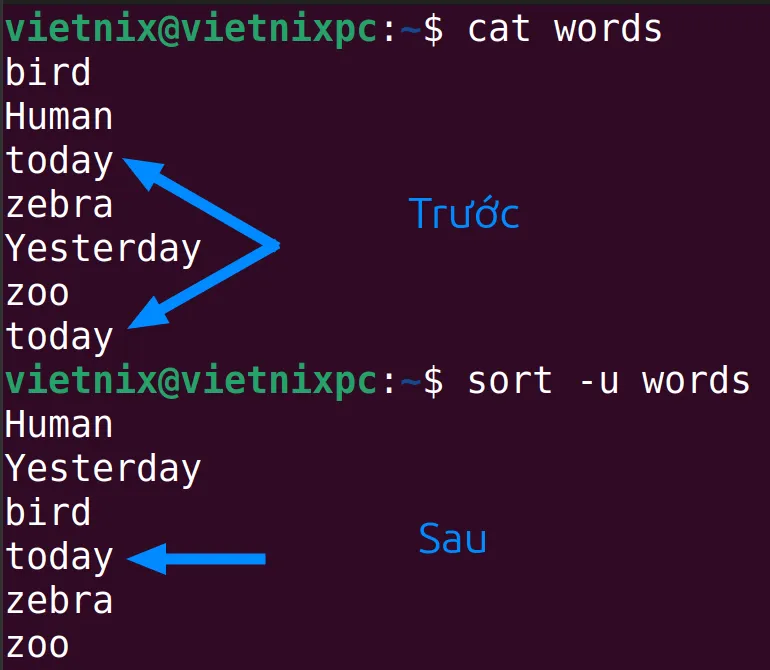Click the blue 'Sau' annotation label

452,538
